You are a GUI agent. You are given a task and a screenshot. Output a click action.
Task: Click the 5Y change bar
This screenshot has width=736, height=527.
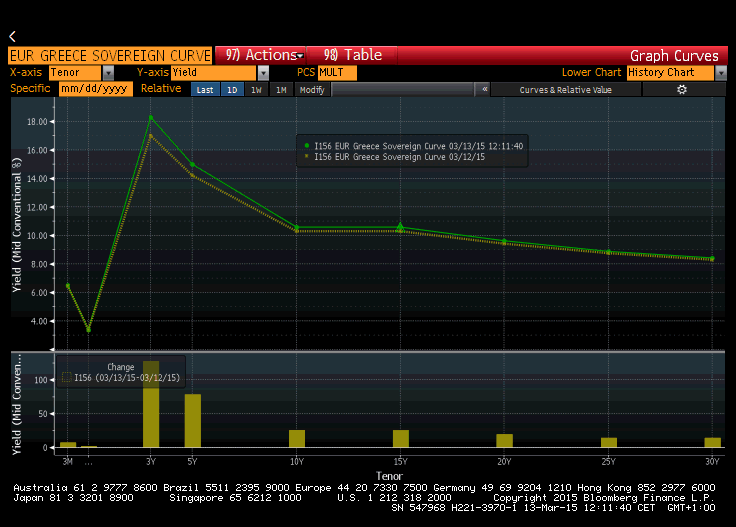tap(193, 420)
